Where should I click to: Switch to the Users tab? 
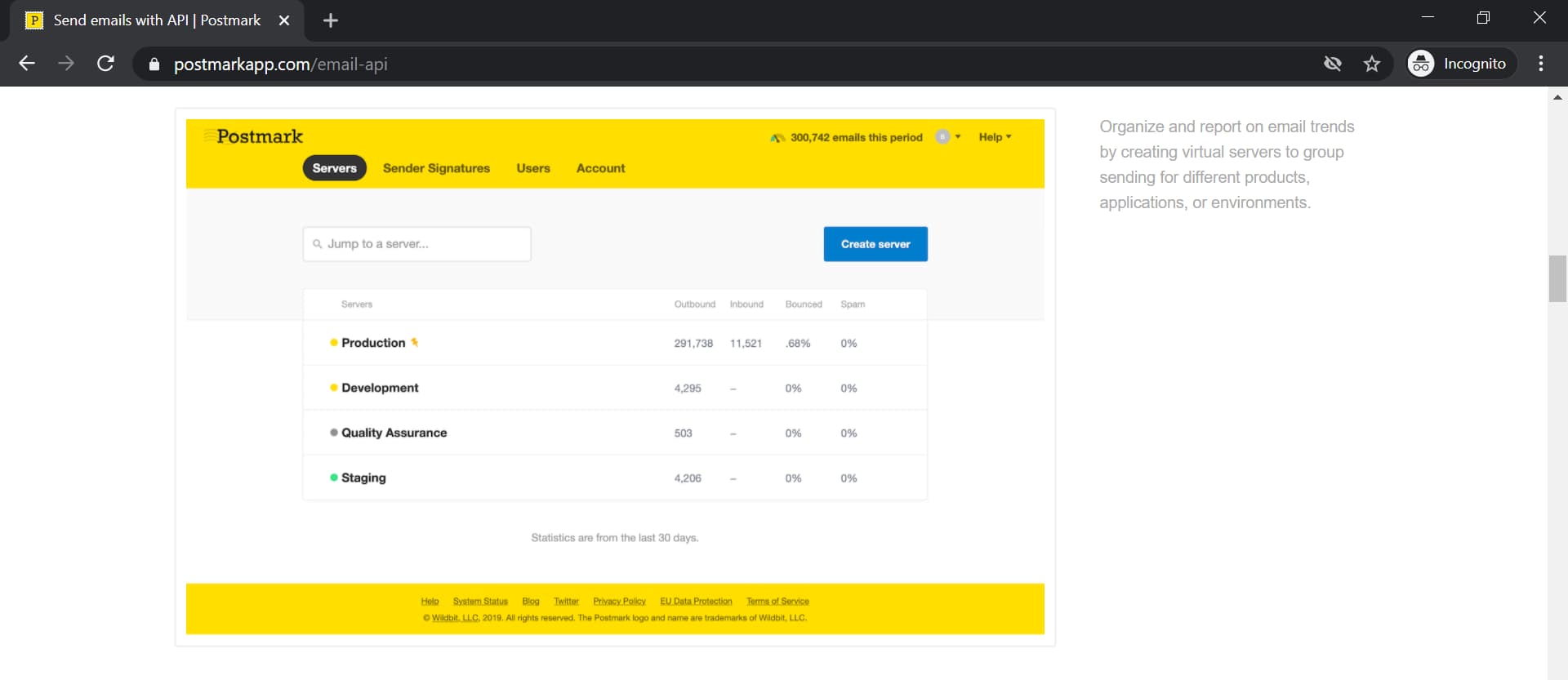tap(533, 168)
